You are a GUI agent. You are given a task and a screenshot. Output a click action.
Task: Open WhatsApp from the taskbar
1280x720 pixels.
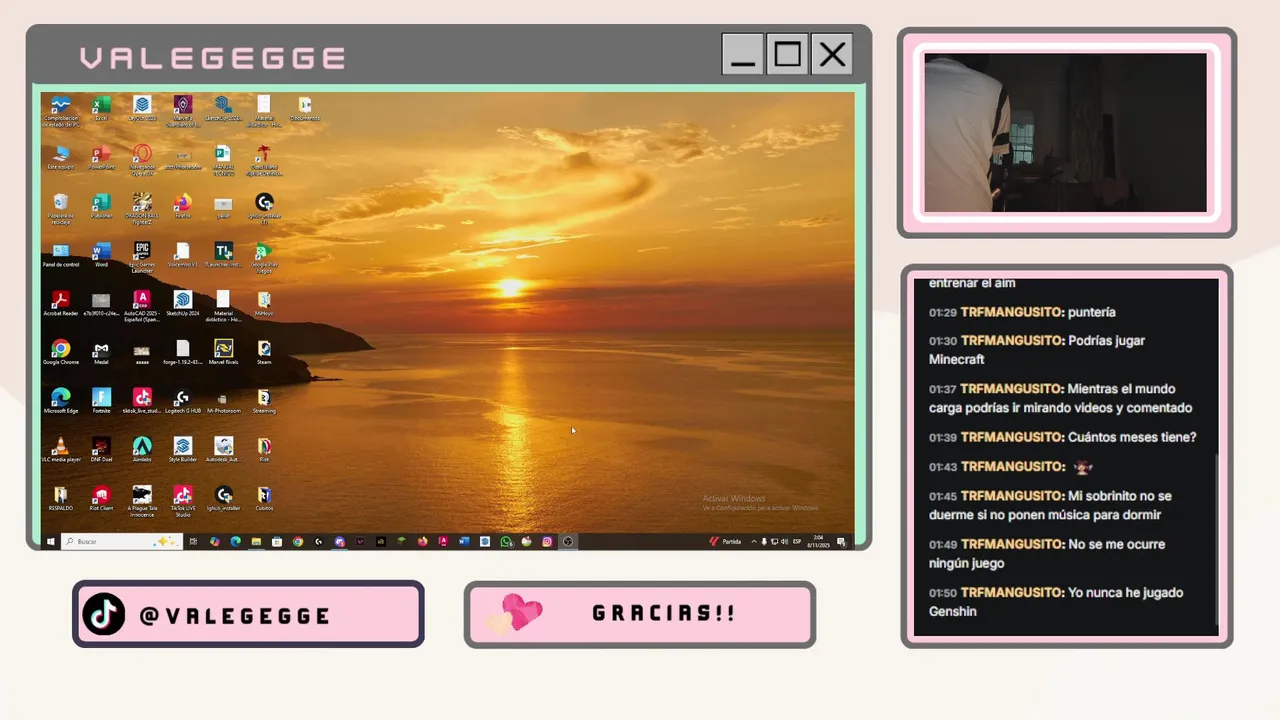point(506,541)
